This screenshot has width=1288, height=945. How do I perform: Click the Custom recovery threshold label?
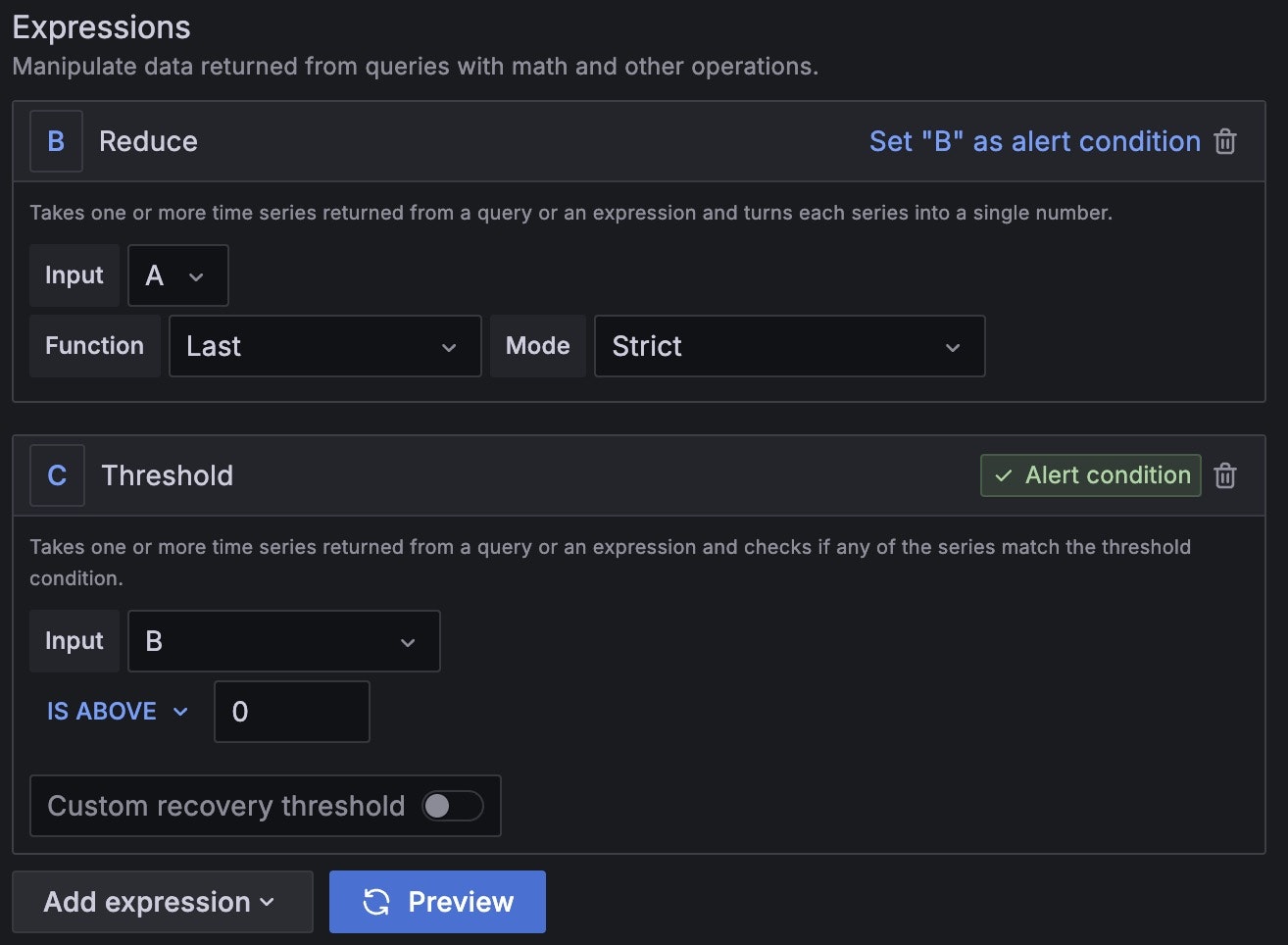click(x=226, y=806)
